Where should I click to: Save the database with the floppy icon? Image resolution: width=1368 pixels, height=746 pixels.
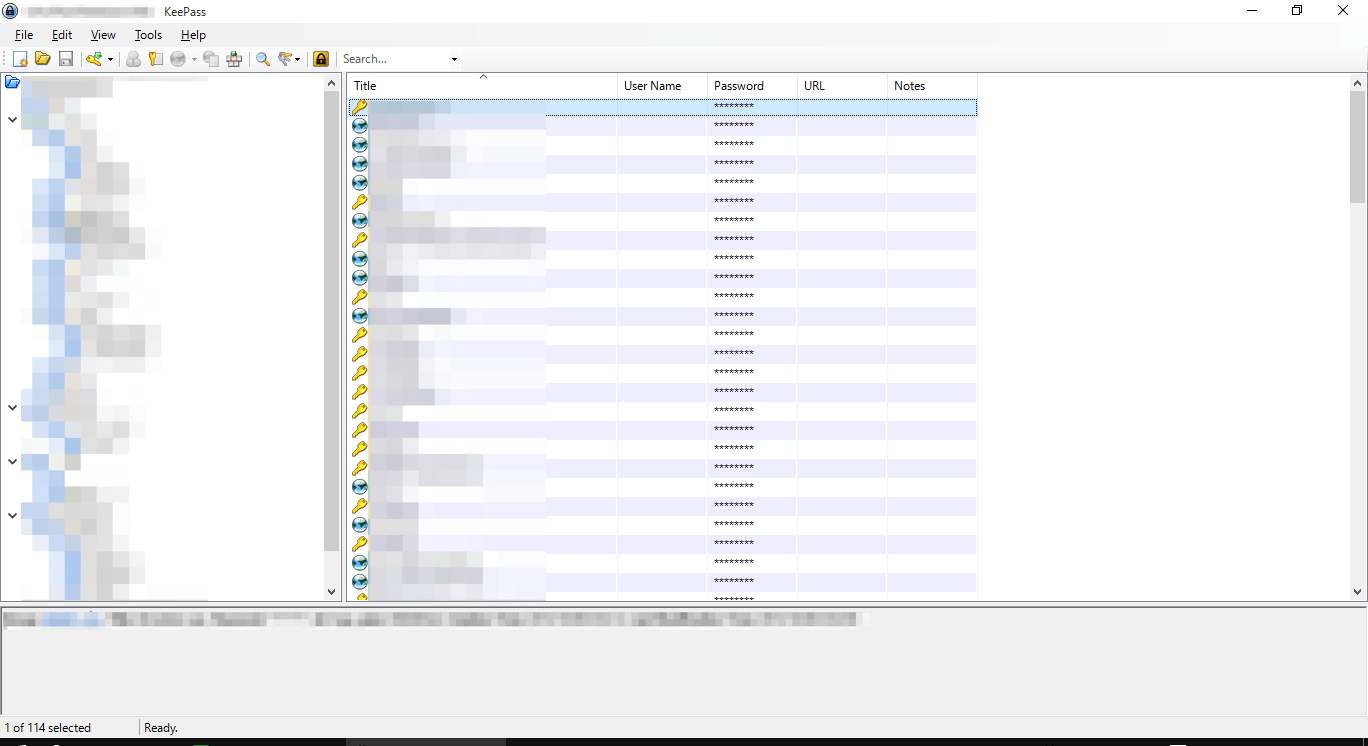[66, 59]
